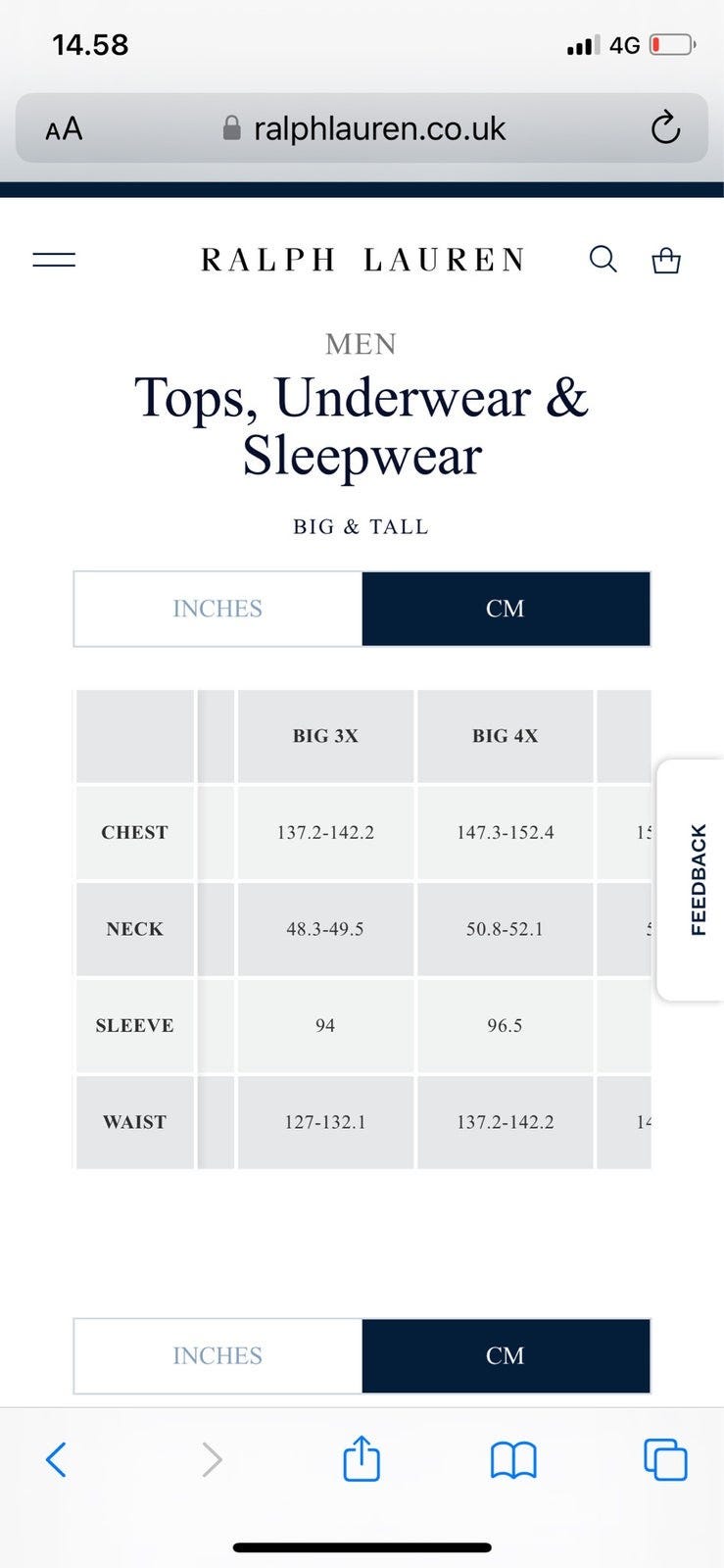Select the BIG 4X column header
Viewport: 724px width, 1568px height.
tap(506, 736)
